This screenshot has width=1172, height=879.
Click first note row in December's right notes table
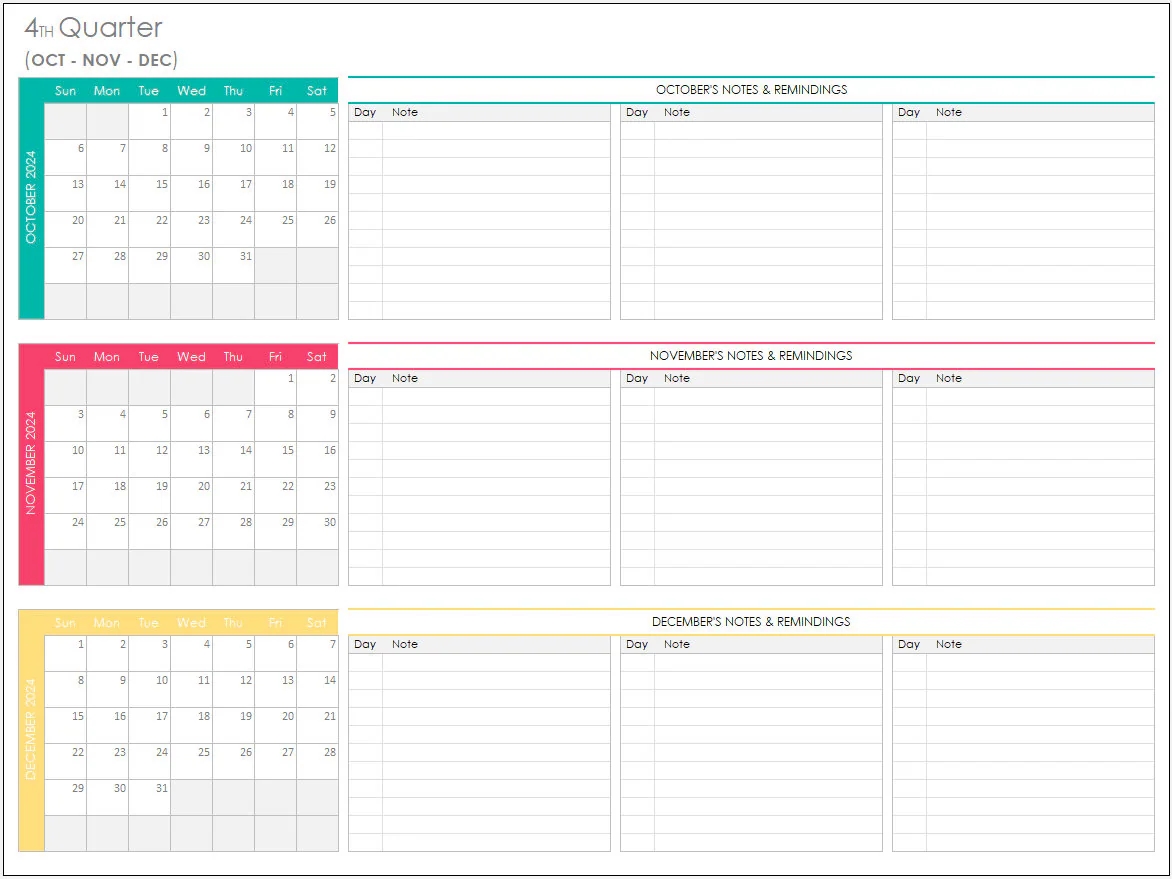[1039, 663]
